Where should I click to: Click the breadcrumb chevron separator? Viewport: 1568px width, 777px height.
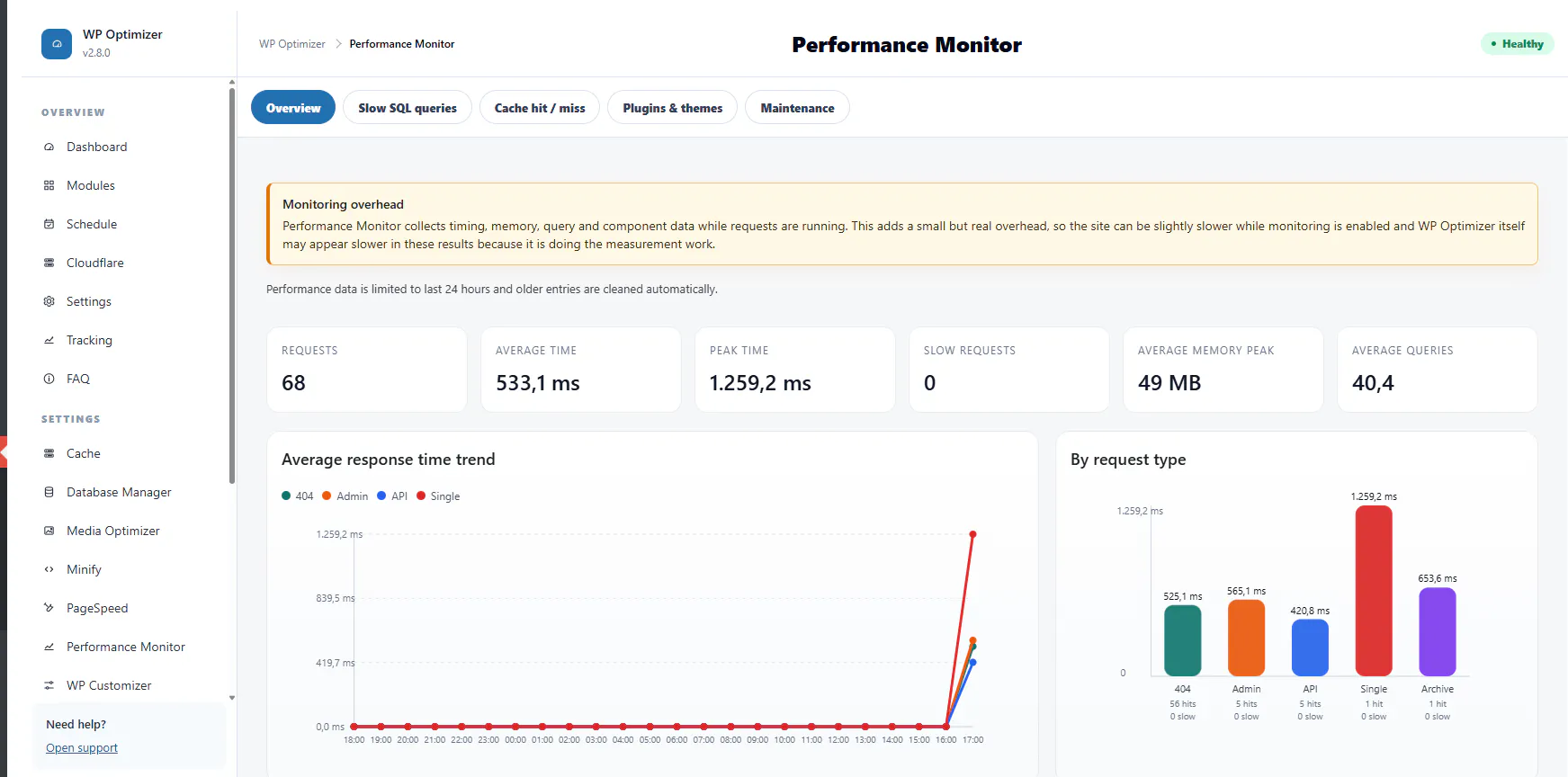point(338,44)
